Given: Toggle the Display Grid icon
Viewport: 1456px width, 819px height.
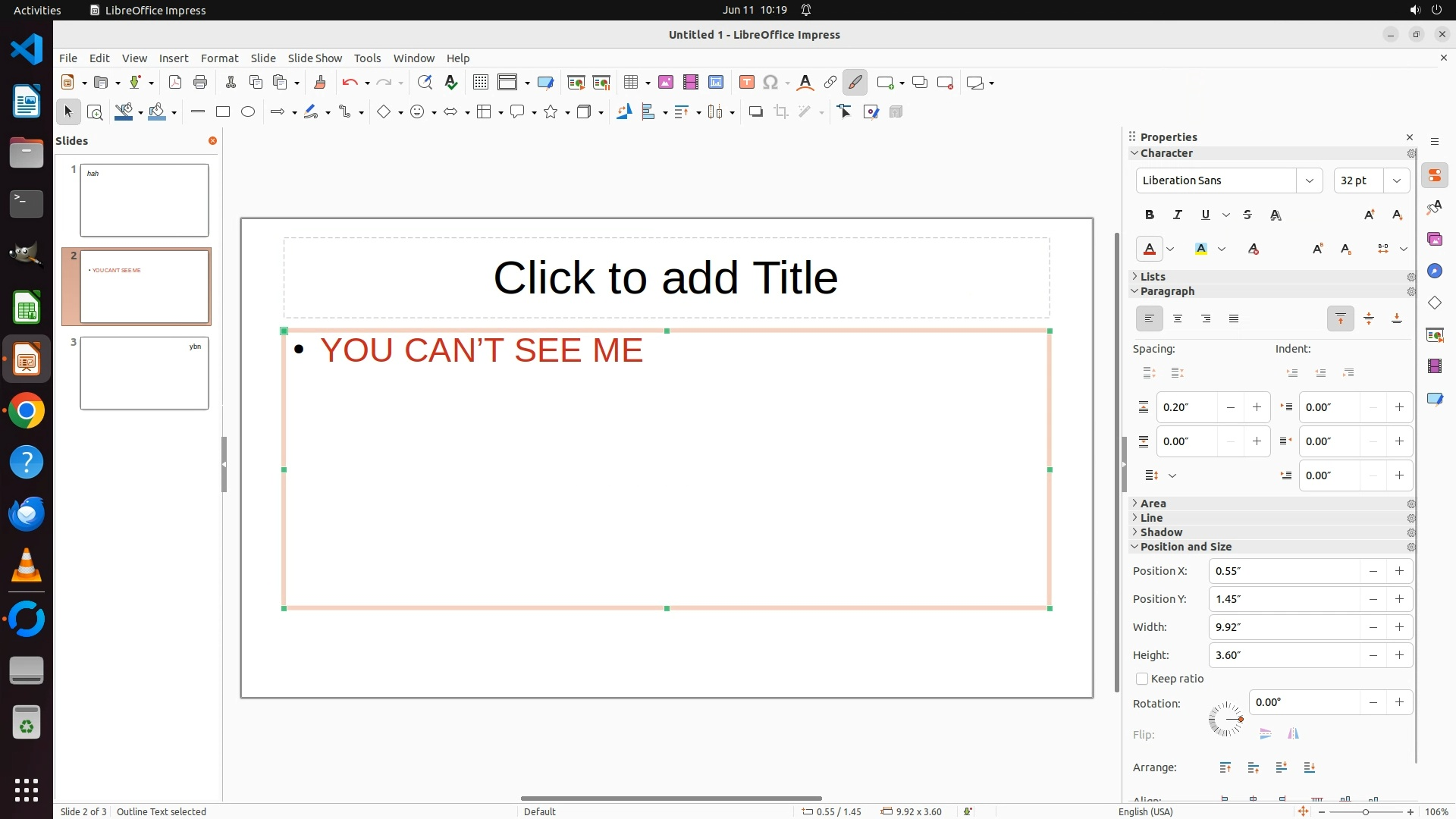Looking at the screenshot, I should tap(480, 83).
